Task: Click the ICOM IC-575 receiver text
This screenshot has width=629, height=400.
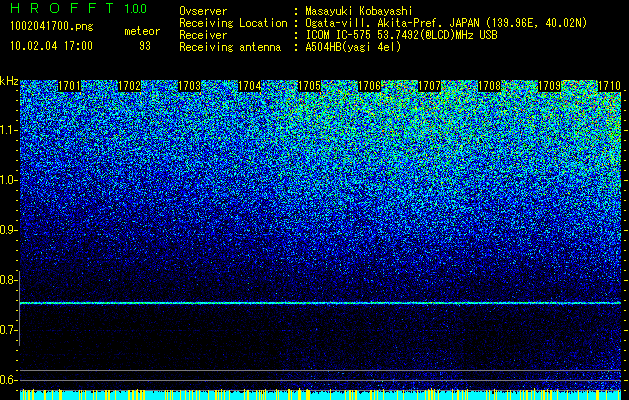Action: (x=401, y=35)
